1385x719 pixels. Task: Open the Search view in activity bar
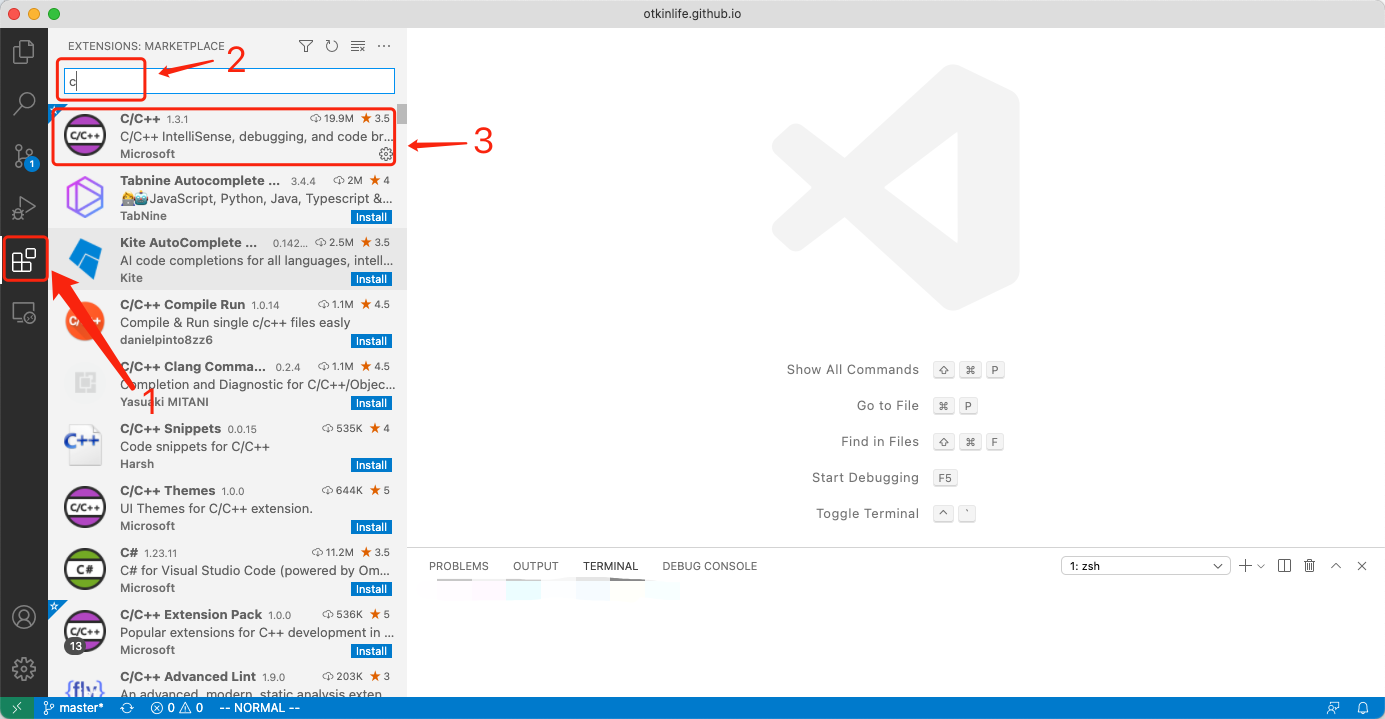(x=24, y=103)
